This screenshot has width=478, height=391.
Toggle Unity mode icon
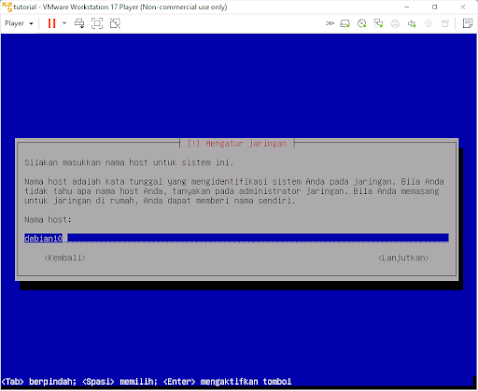click(115, 23)
